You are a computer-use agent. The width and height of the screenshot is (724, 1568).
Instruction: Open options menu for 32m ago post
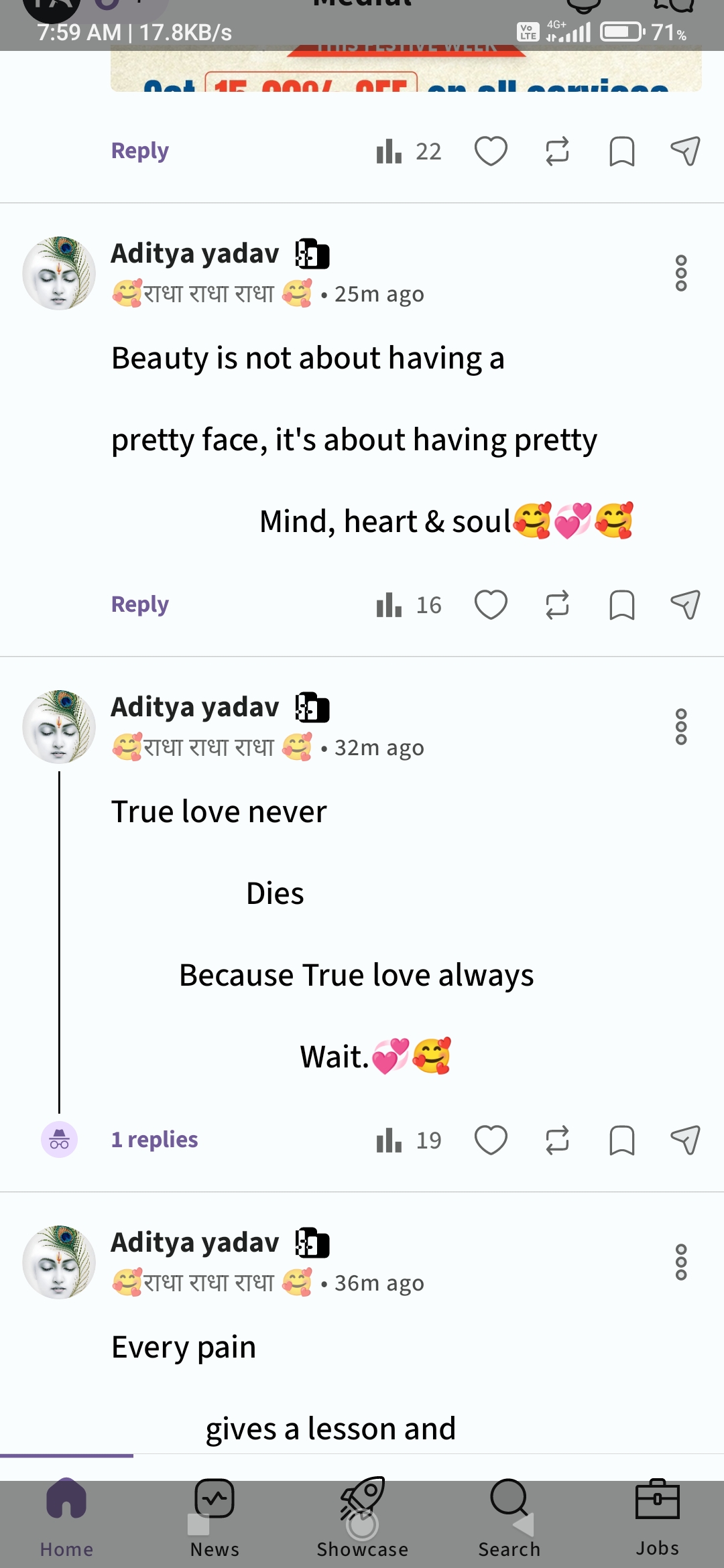681,727
